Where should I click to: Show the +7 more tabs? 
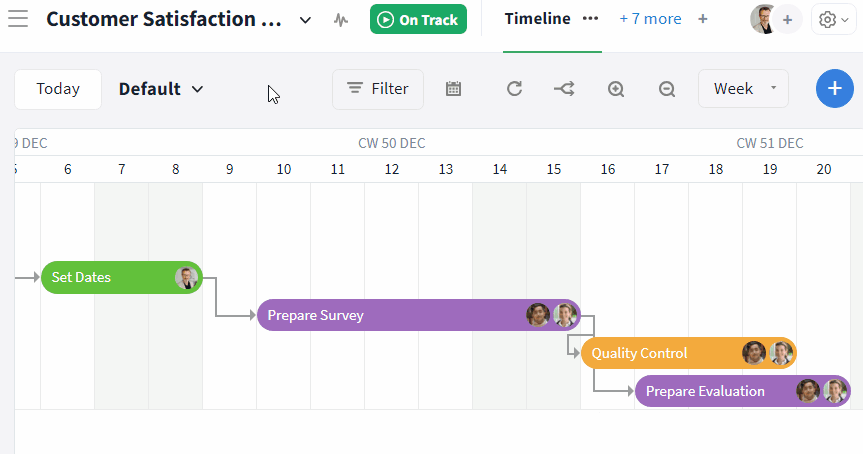pyautogui.click(x=650, y=19)
